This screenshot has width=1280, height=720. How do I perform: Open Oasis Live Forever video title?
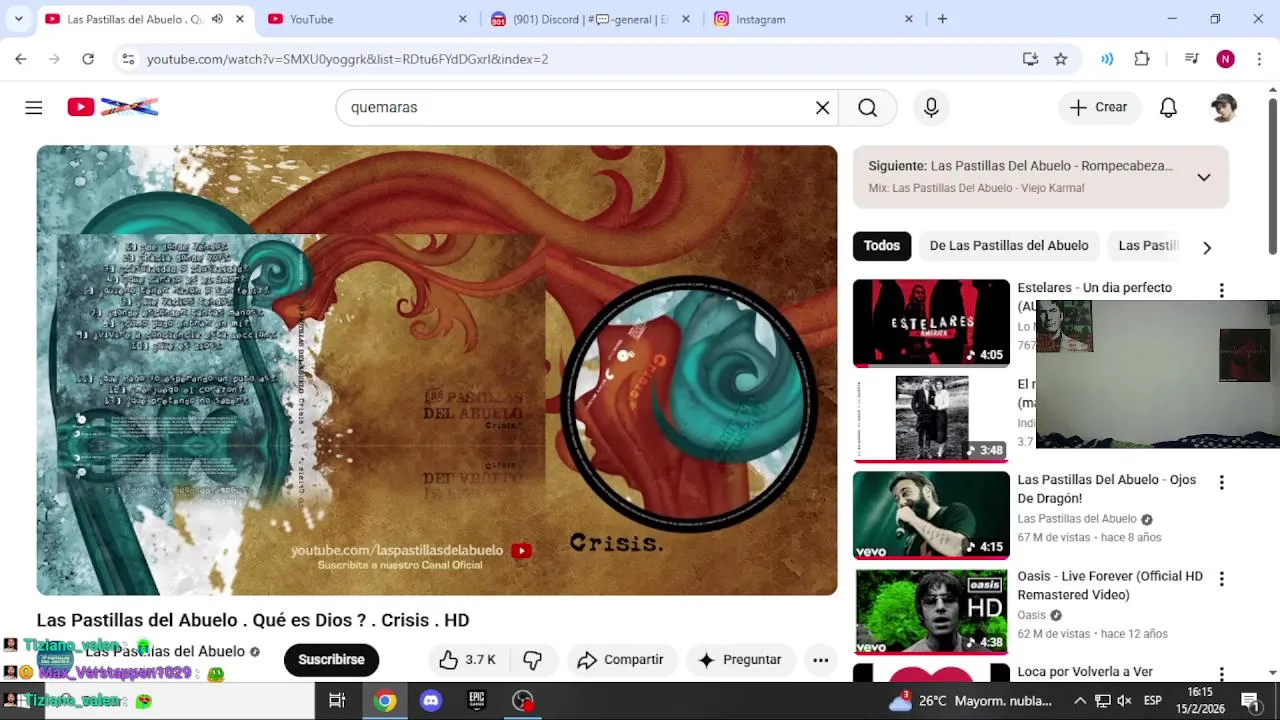pos(1110,586)
